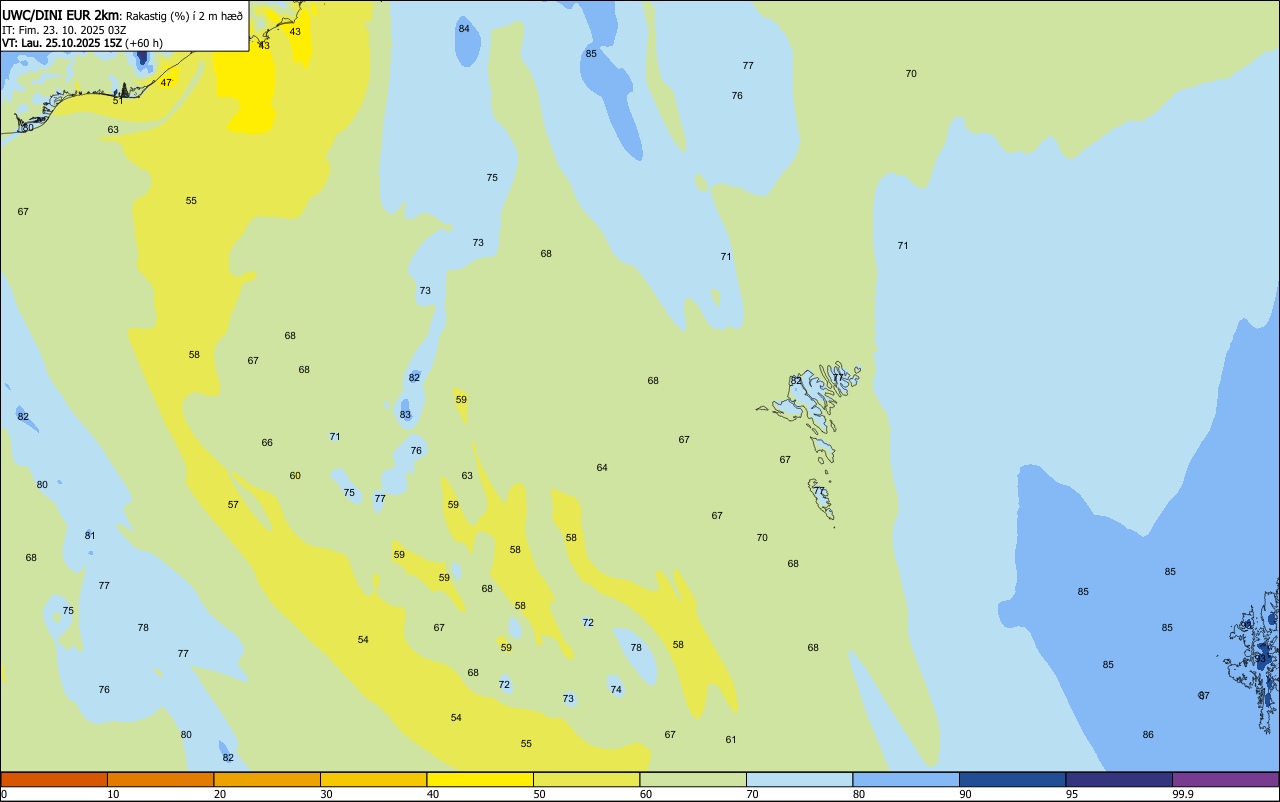Image resolution: width=1280 pixels, height=802 pixels.
Task: Click the humidity value '74' on the map
Action: pos(616,689)
